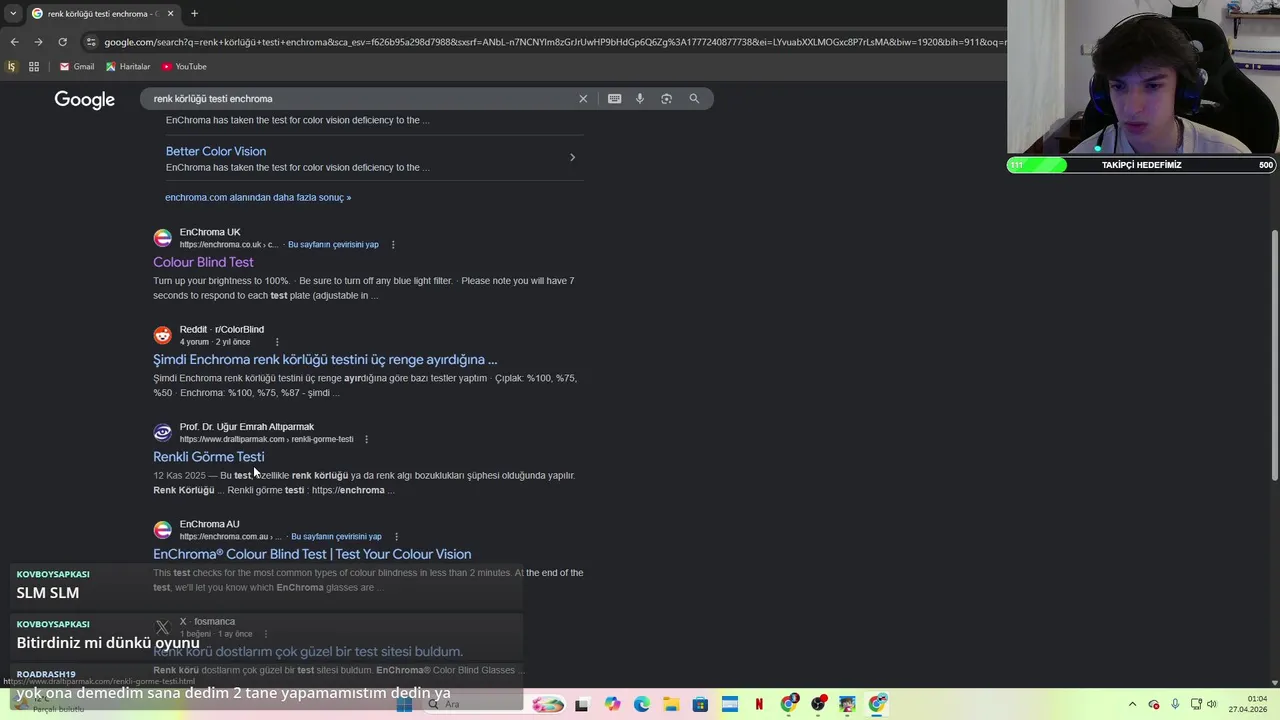
Task: Open Microsoft Edge from the taskbar
Action: click(x=641, y=705)
